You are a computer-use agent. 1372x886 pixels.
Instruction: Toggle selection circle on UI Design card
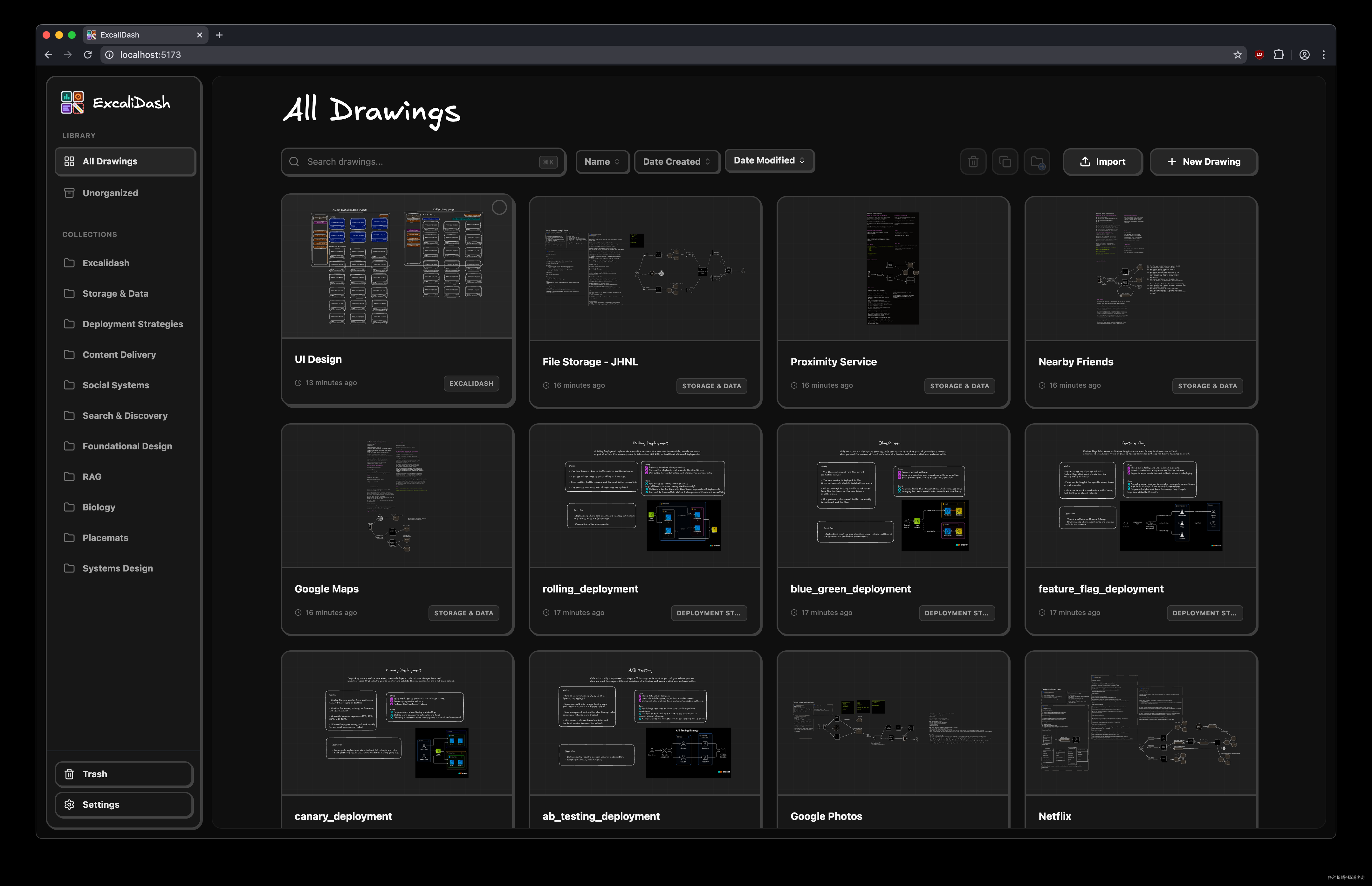pos(499,208)
